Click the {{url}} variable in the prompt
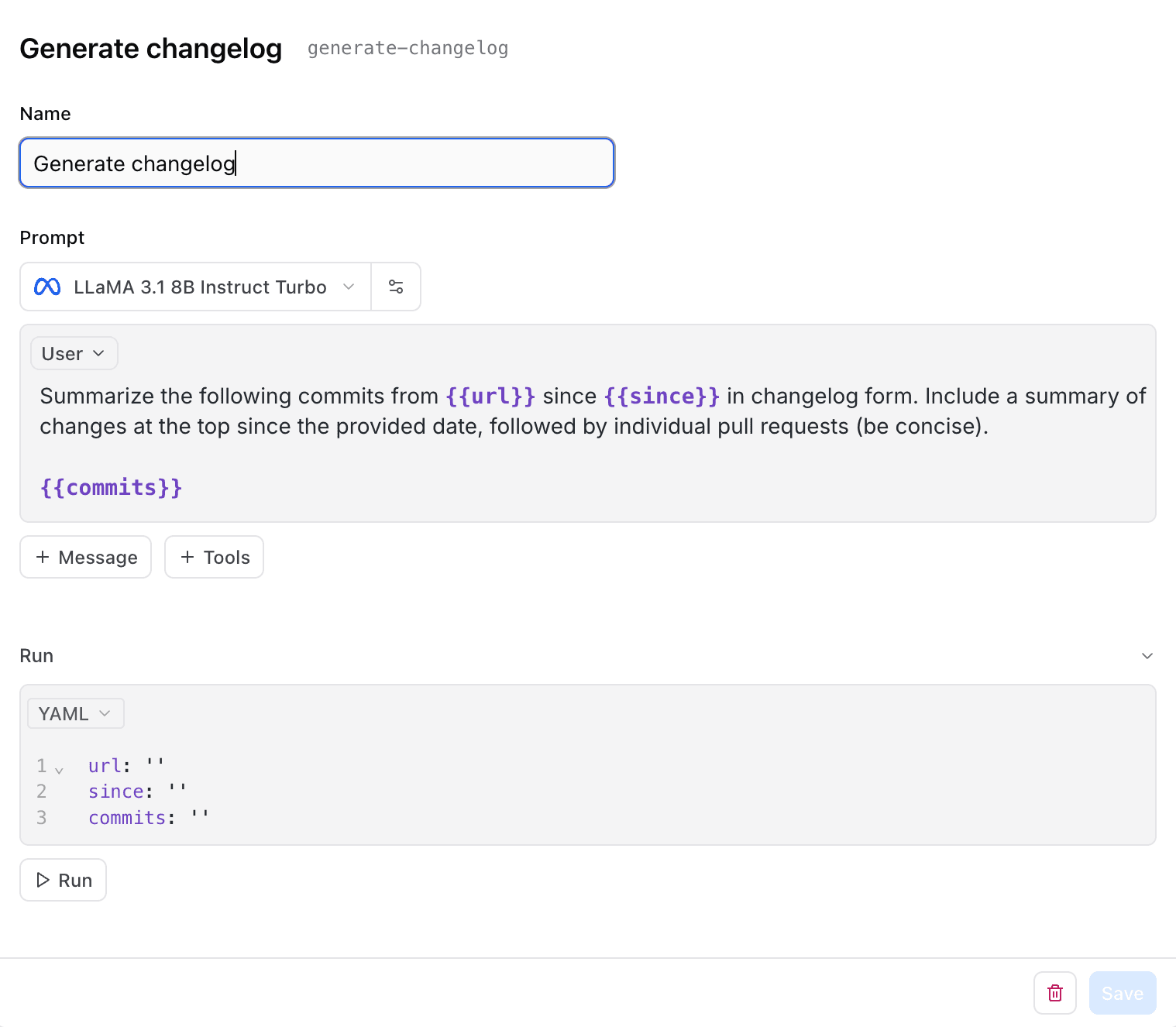Viewport: 1176px width, 1027px height. (x=490, y=396)
